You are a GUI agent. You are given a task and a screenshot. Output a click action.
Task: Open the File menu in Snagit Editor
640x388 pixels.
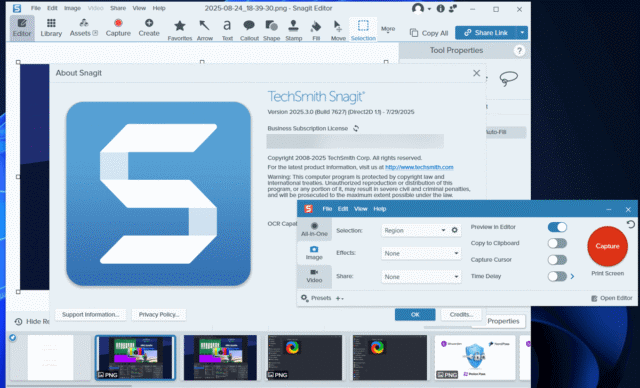click(x=36, y=8)
